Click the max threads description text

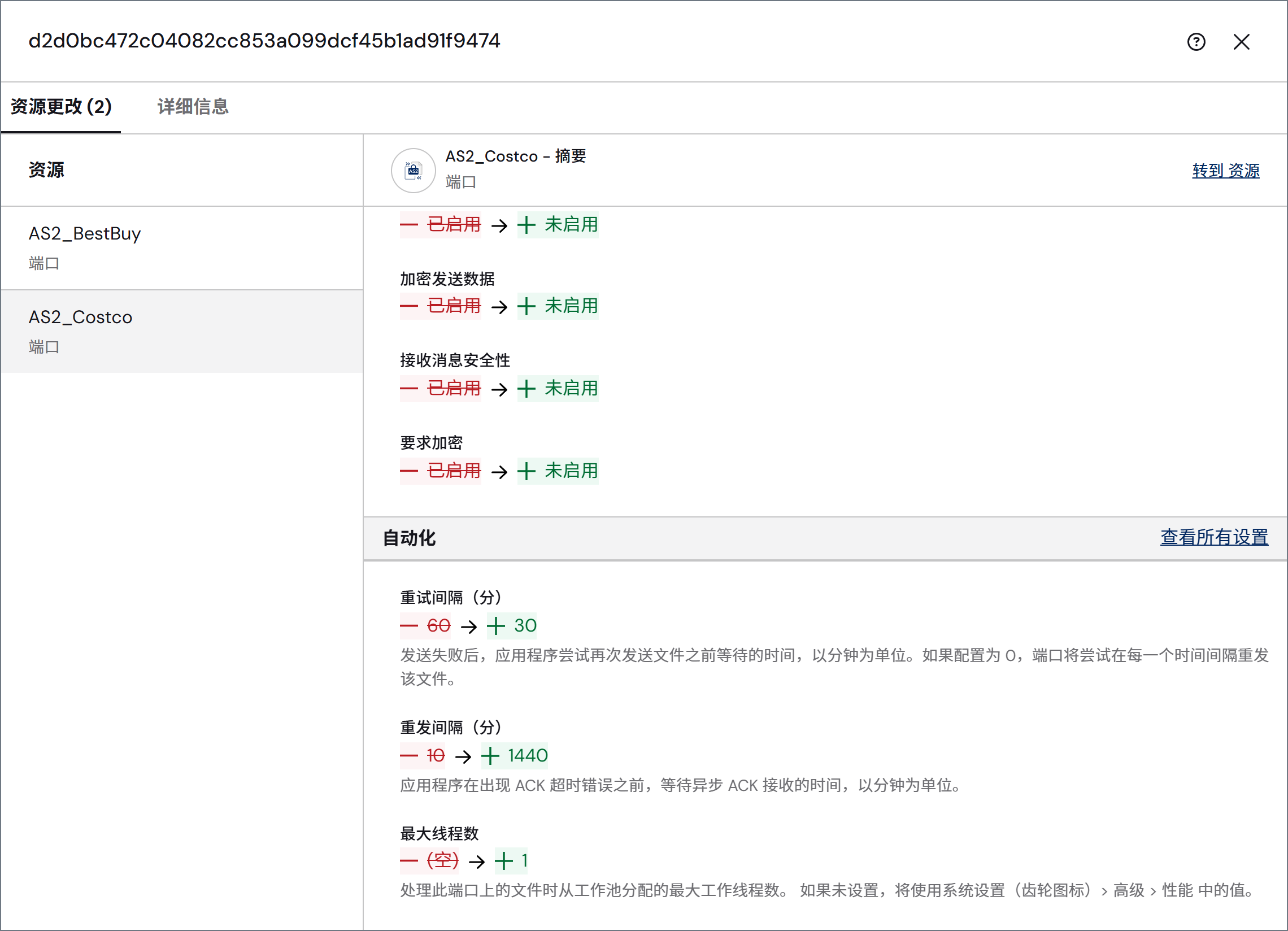point(828,891)
